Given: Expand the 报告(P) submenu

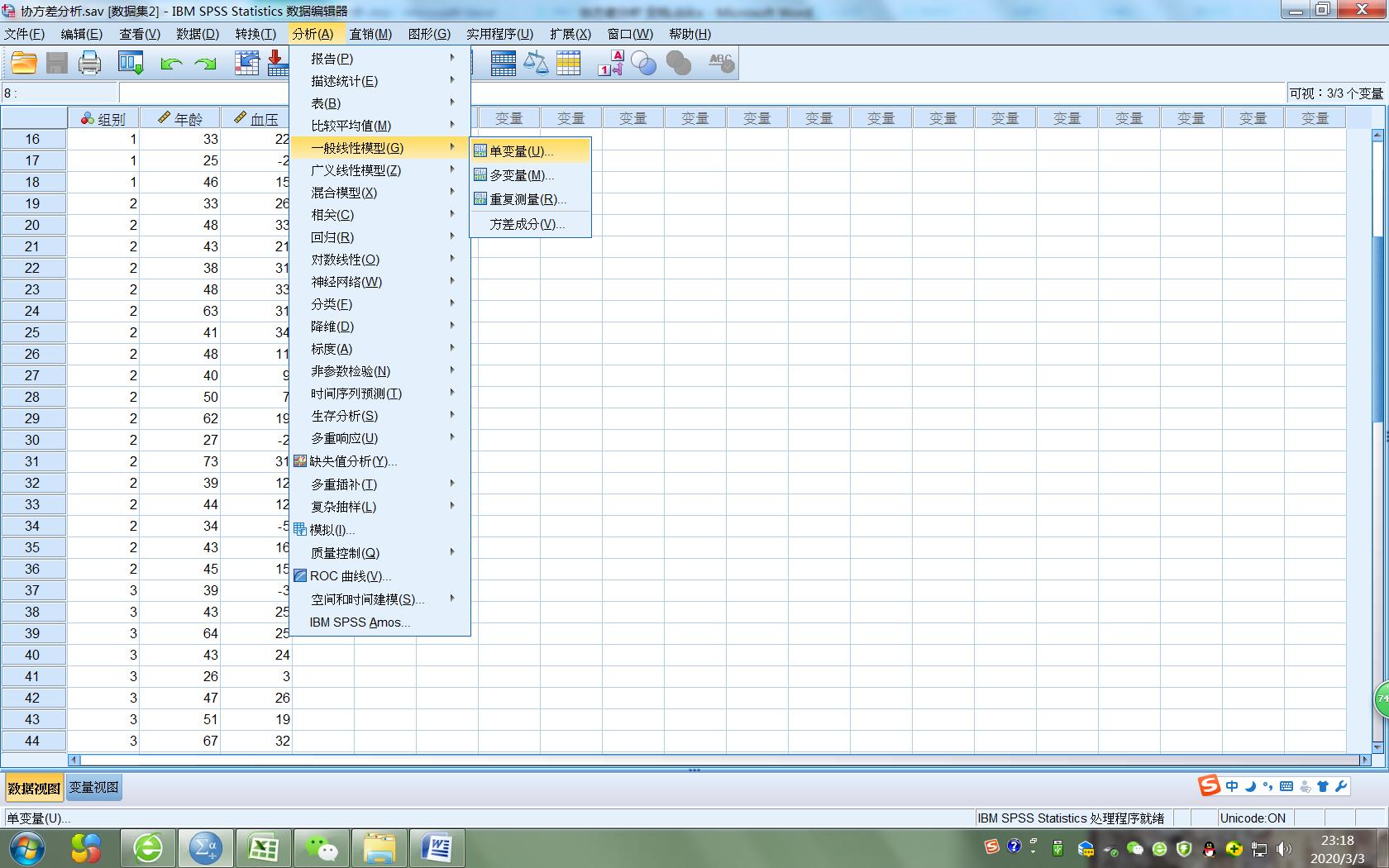Looking at the screenshot, I should tap(380, 59).
